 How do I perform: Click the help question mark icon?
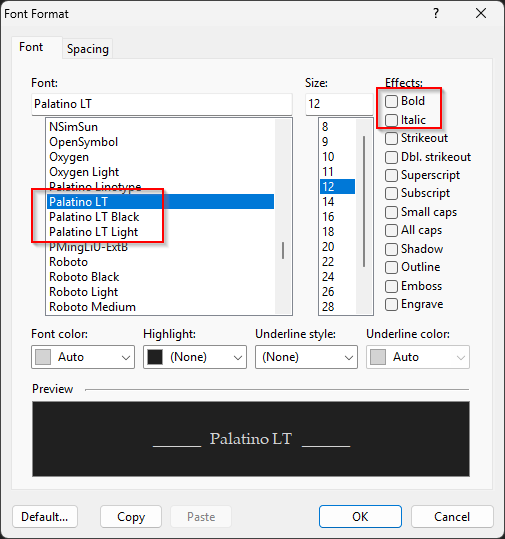click(x=436, y=13)
